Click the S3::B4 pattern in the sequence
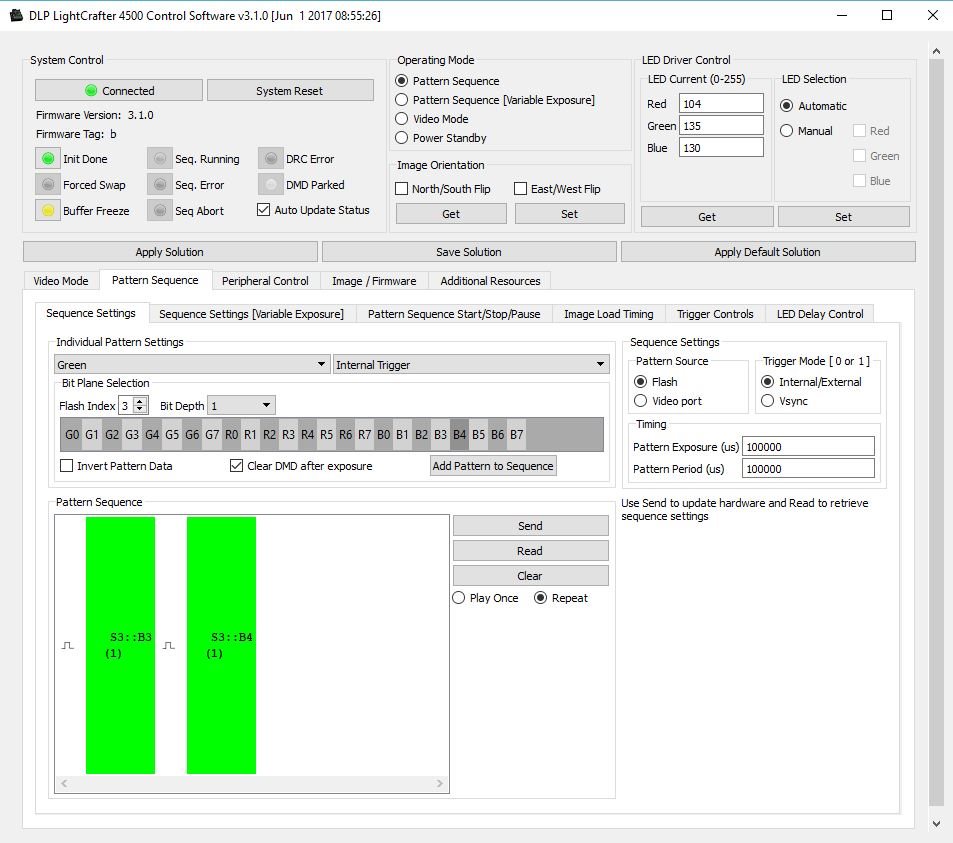This screenshot has height=843, width=953. 219,645
